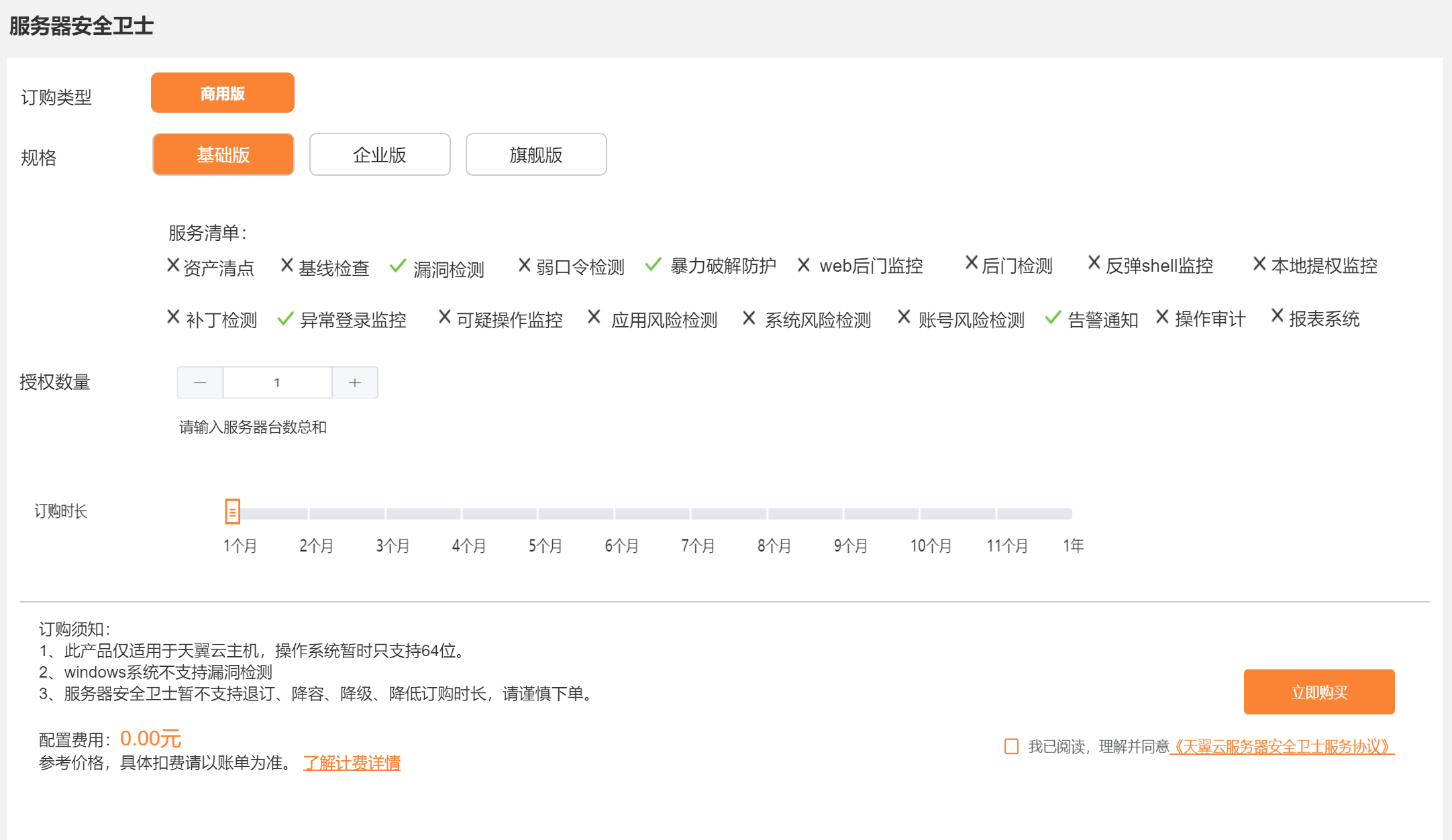Click the X icon before 报表系统
The width and height of the screenshot is (1452, 840).
click(x=1277, y=315)
